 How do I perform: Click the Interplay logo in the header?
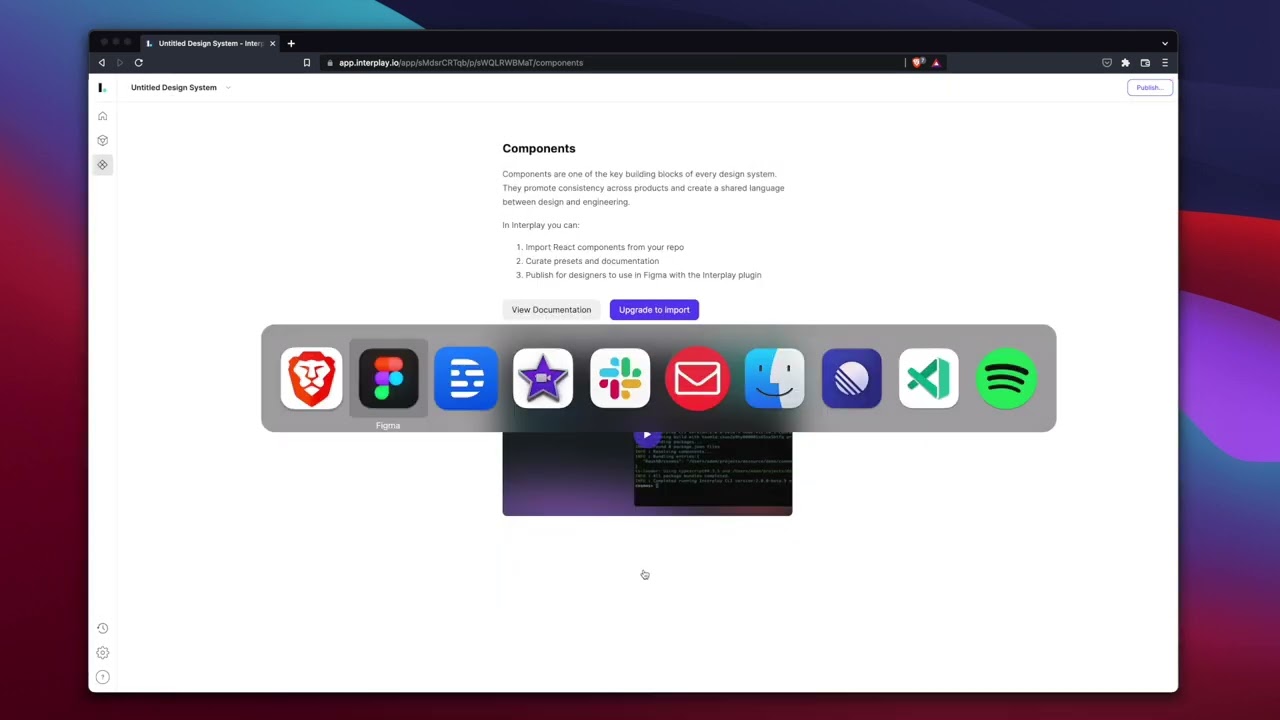point(102,88)
